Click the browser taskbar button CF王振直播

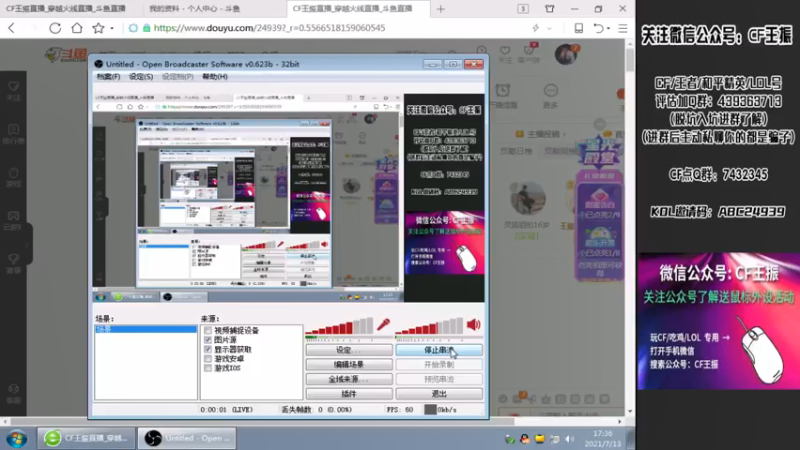[x=86, y=438]
